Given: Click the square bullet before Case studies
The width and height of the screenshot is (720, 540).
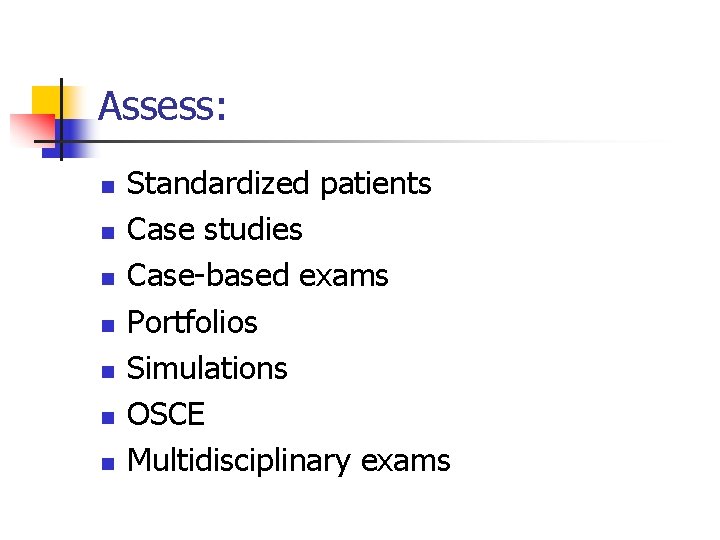Looking at the screenshot, I should click(x=107, y=233).
